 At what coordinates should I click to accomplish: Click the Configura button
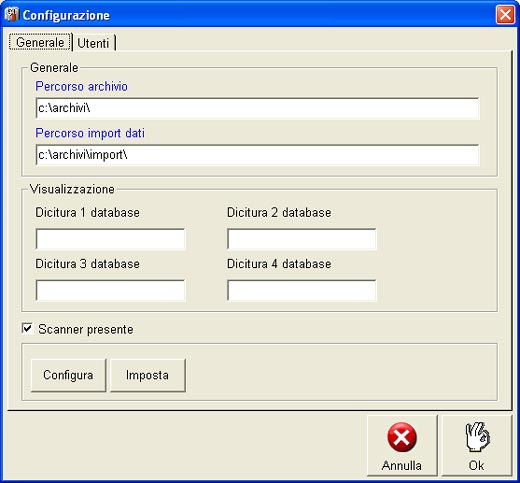(x=68, y=375)
